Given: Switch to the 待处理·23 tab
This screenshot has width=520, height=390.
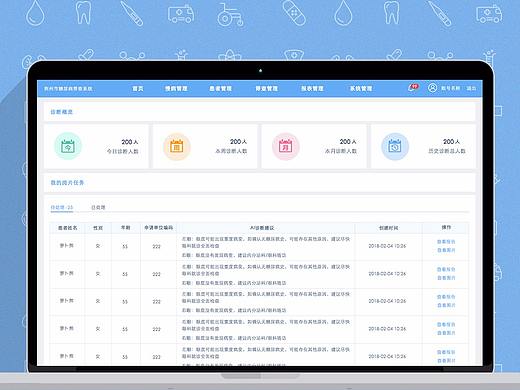Looking at the screenshot, I should pyautogui.click(x=62, y=207).
